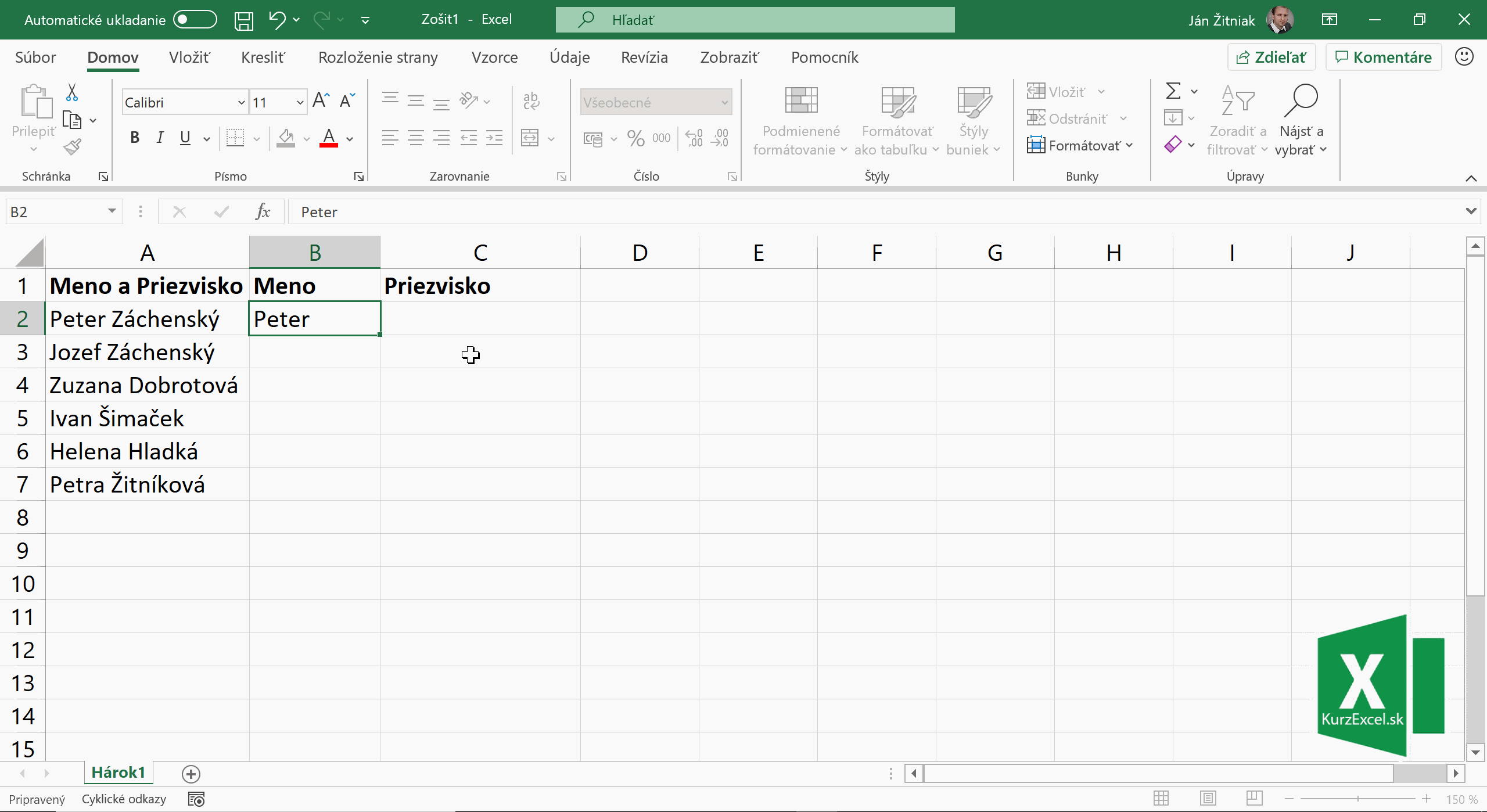The image size is (1487, 812).
Task: Click the Komentáre button
Action: [1384, 58]
